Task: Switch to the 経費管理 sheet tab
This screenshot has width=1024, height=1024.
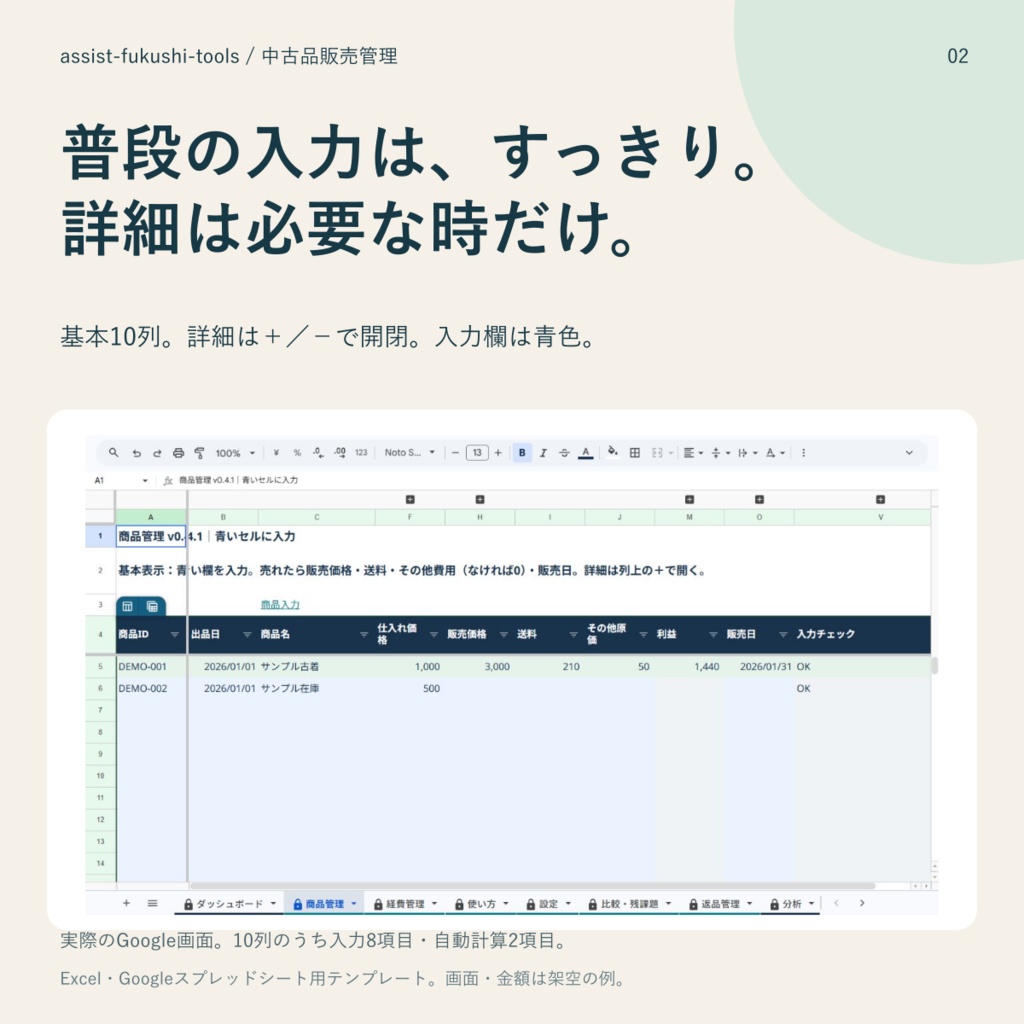Action: click(x=406, y=904)
